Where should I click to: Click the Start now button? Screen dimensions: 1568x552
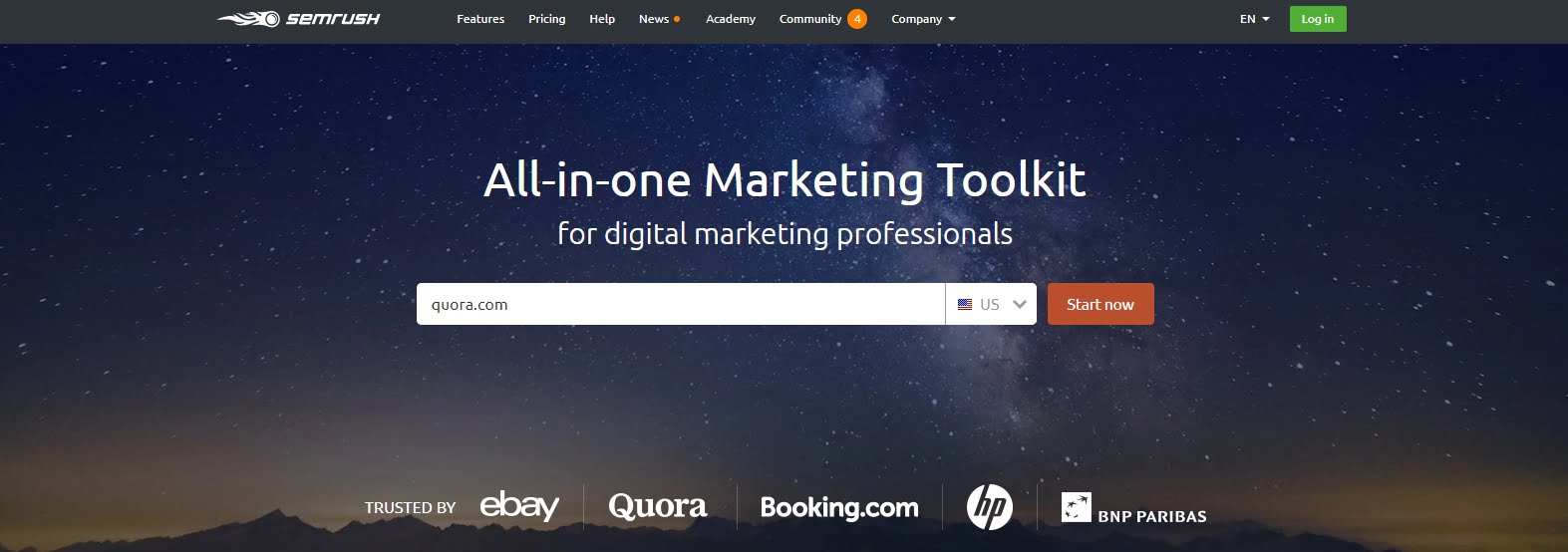coord(1100,304)
